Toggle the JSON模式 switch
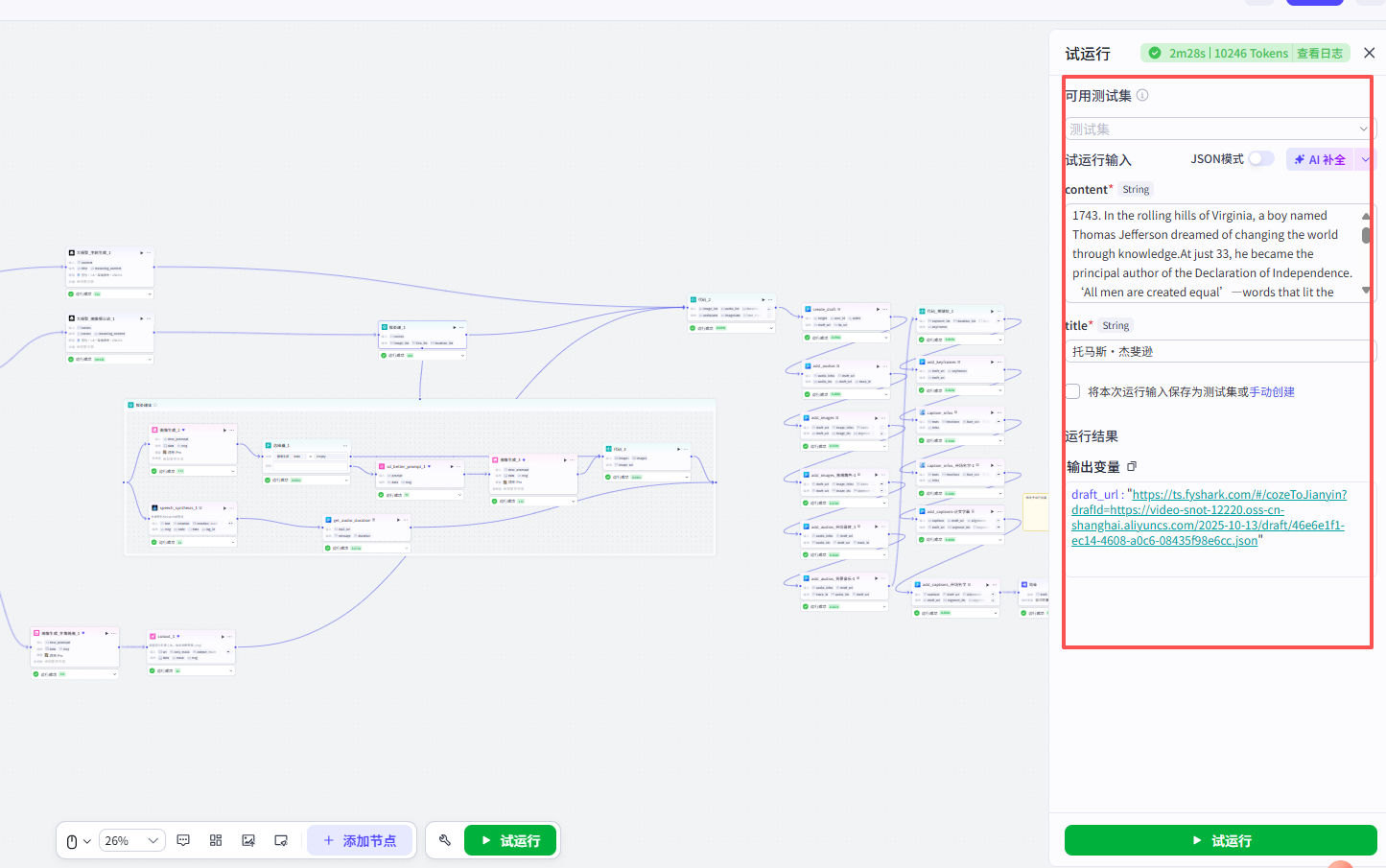 pos(1261,158)
